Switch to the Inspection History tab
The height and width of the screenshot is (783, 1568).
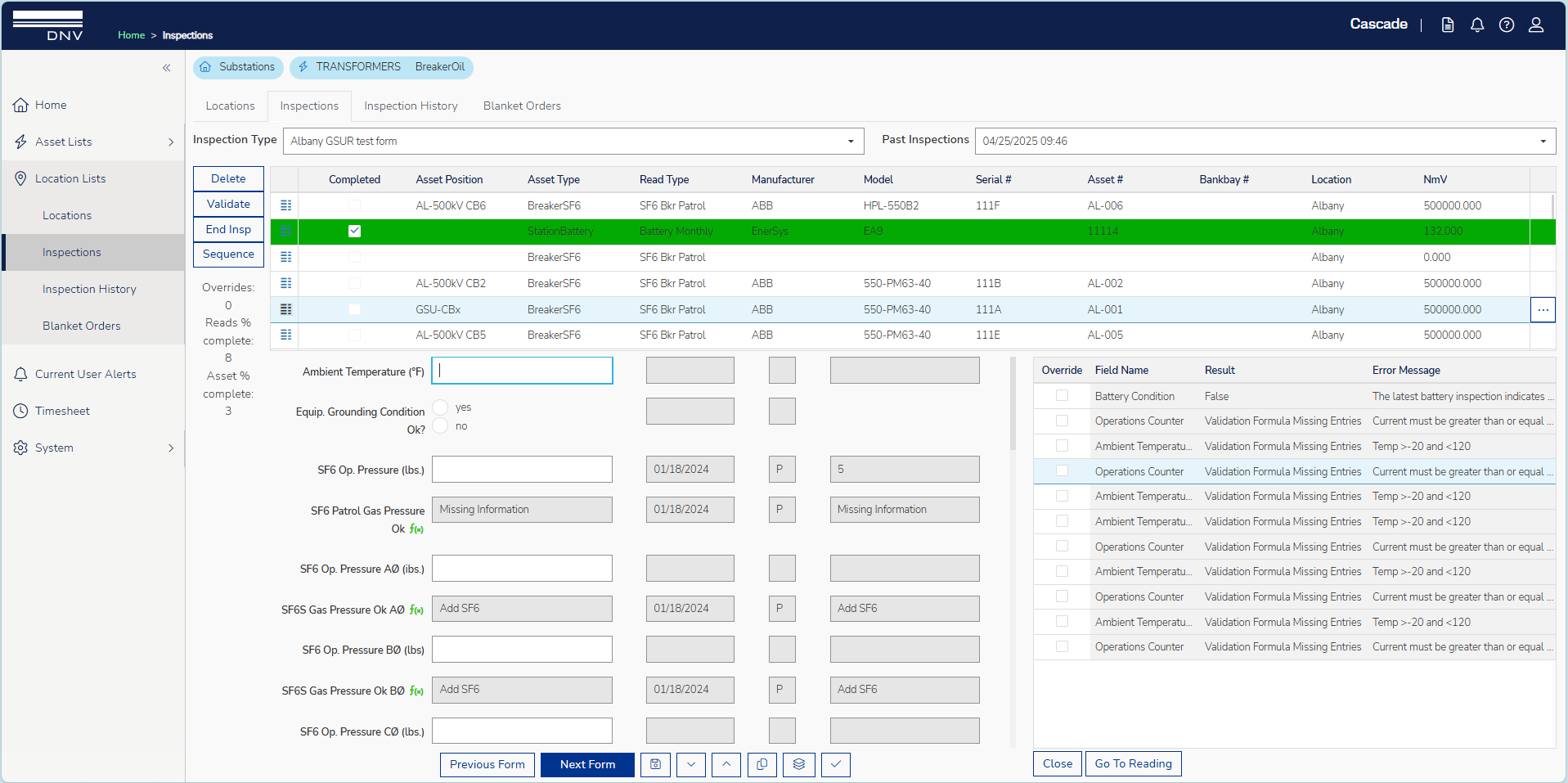[411, 106]
